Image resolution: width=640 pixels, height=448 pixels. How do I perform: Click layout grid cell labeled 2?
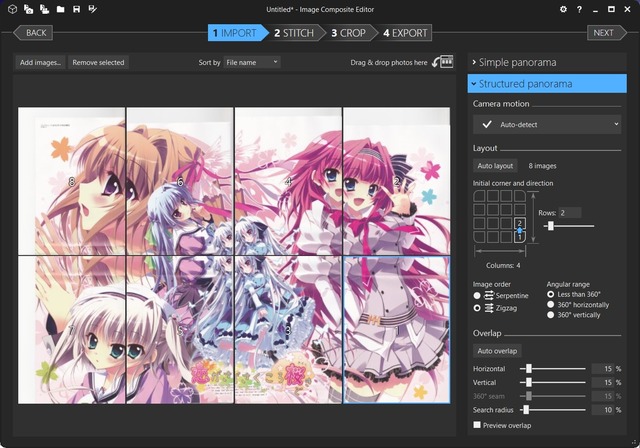(520, 223)
